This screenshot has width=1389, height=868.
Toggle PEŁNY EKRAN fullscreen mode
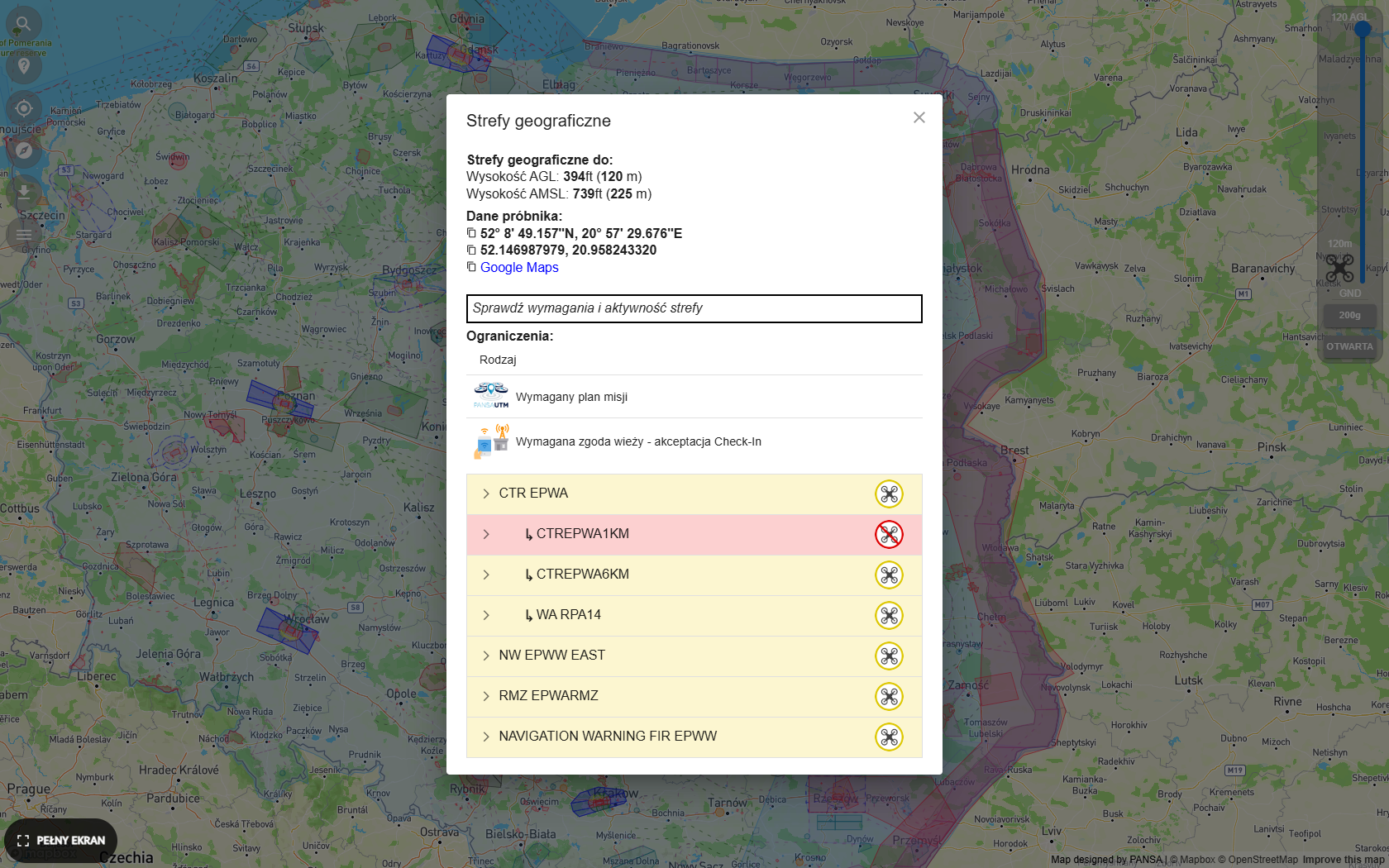pyautogui.click(x=61, y=840)
